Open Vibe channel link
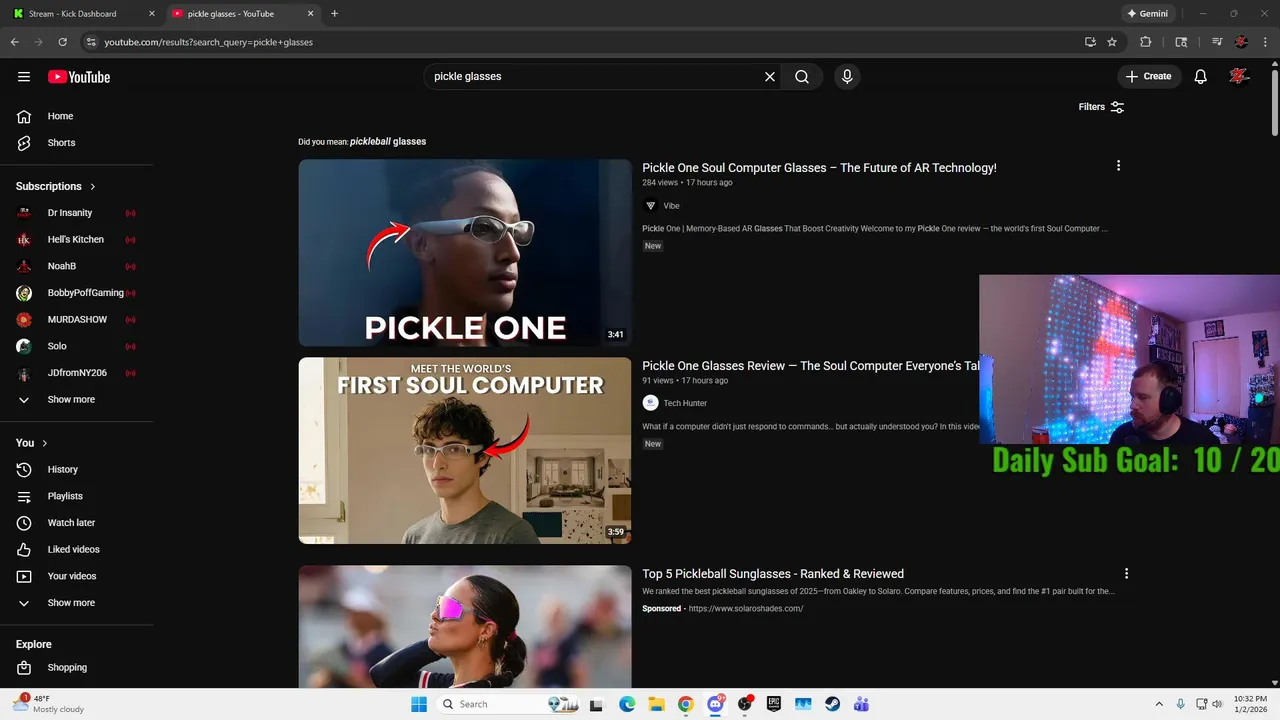 pos(671,206)
